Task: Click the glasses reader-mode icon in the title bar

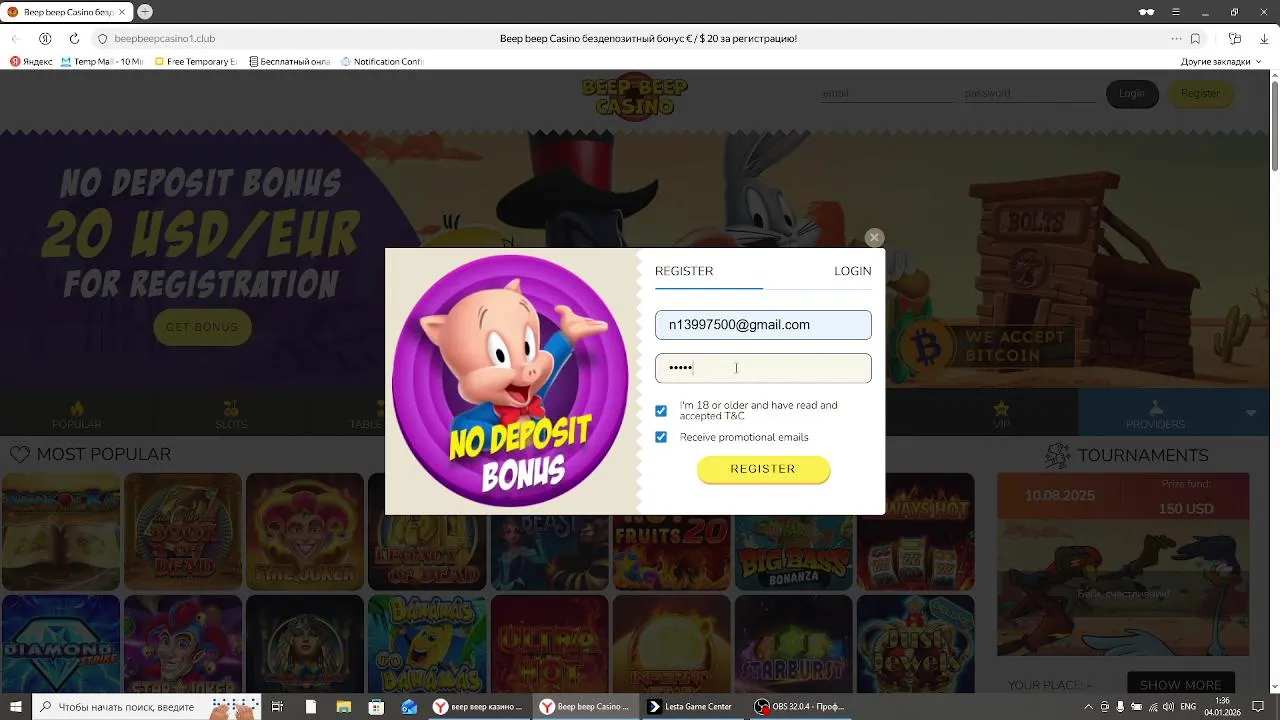Action: tap(1146, 12)
